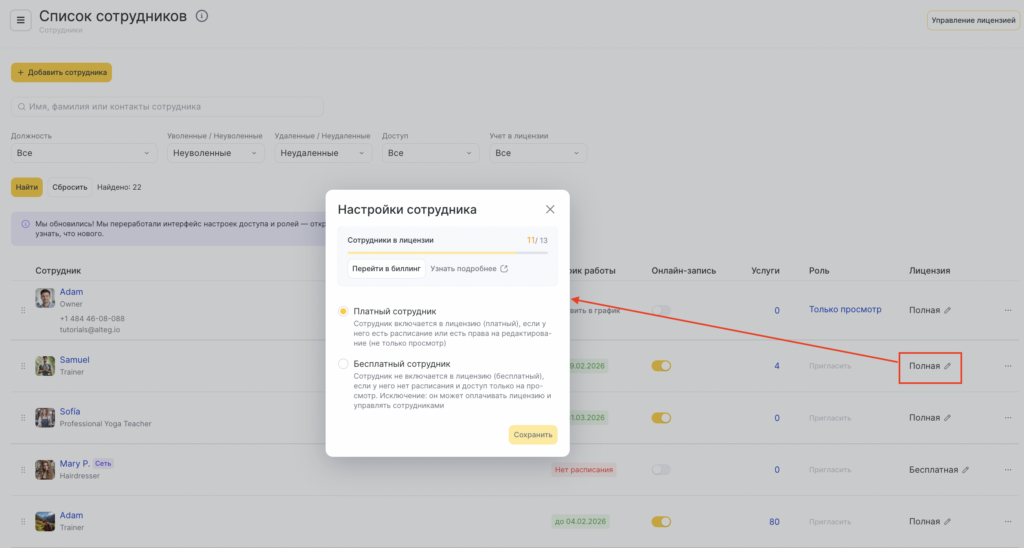Open the three-dots menu for Samuel's row
The height and width of the screenshot is (548, 1024).
click(x=1008, y=366)
